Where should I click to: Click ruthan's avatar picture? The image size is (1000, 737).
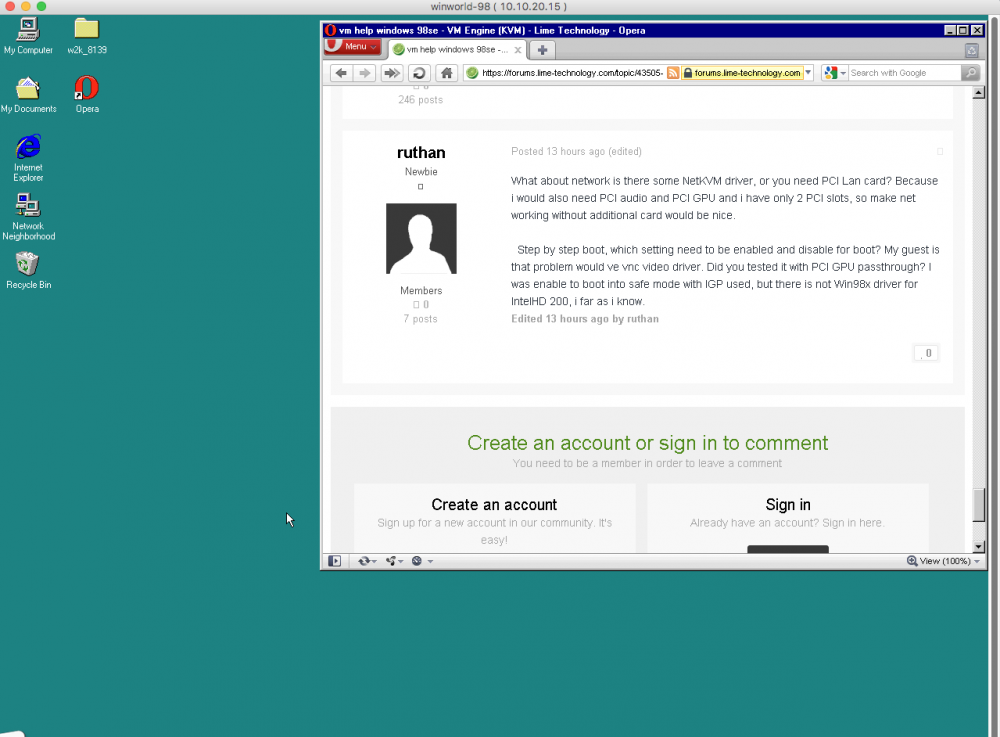click(421, 238)
